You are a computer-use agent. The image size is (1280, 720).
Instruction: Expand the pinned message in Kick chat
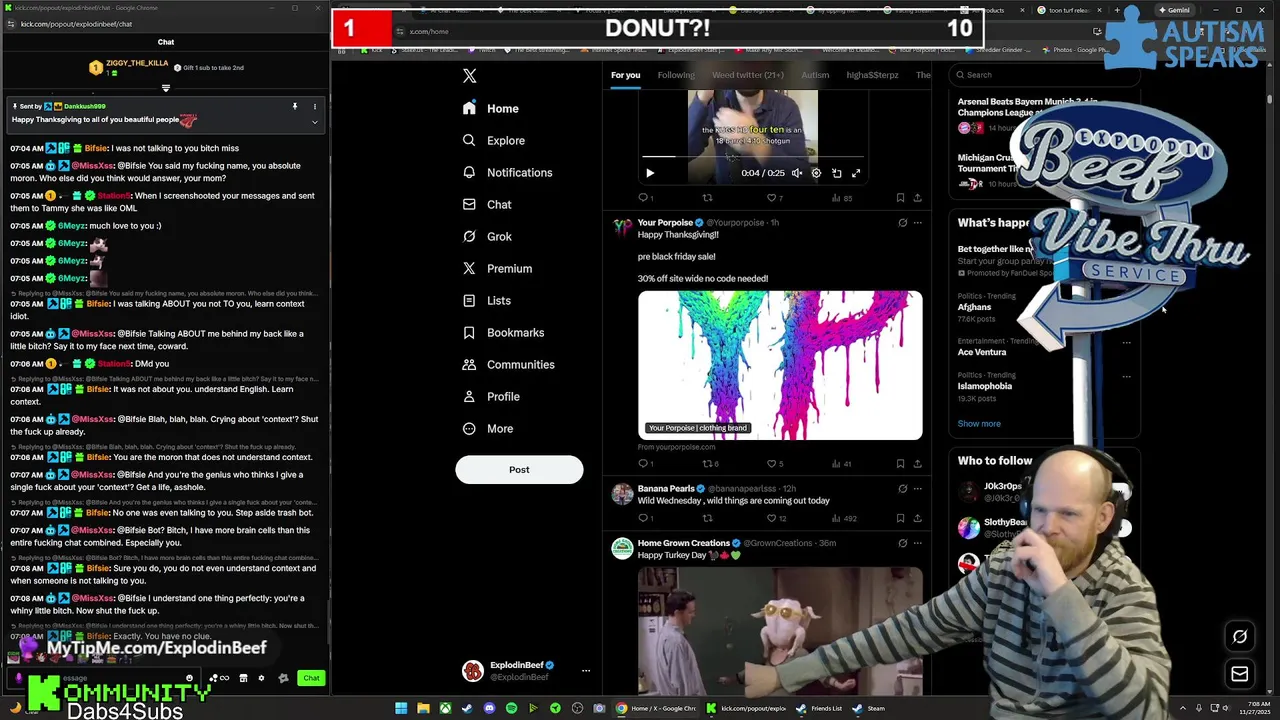[314, 122]
